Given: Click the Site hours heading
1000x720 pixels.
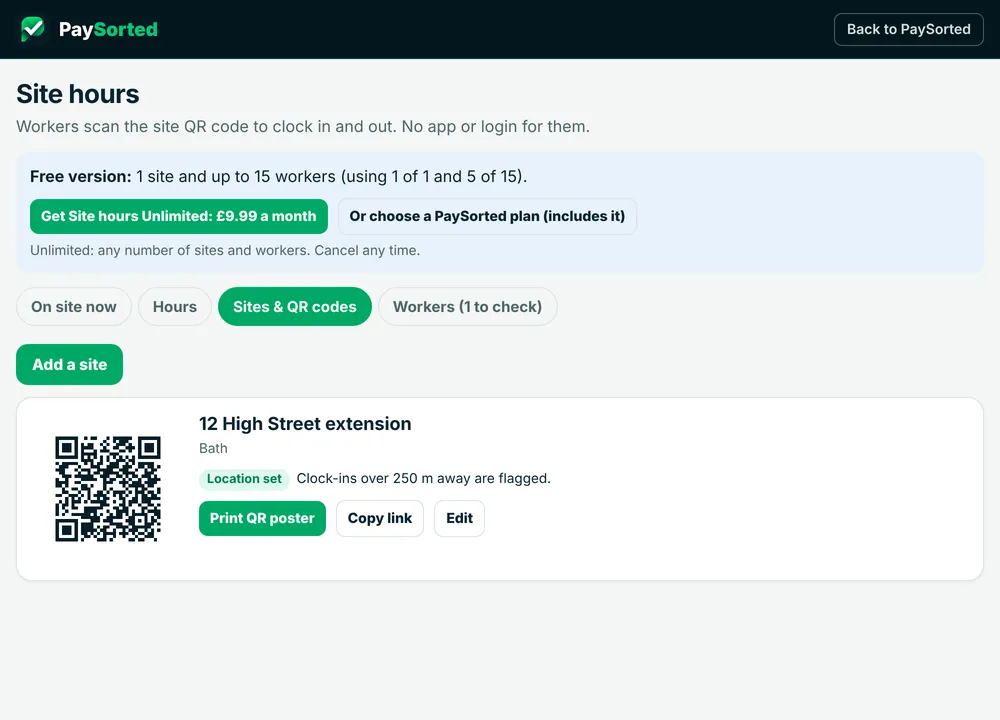Looking at the screenshot, I should coord(78,94).
